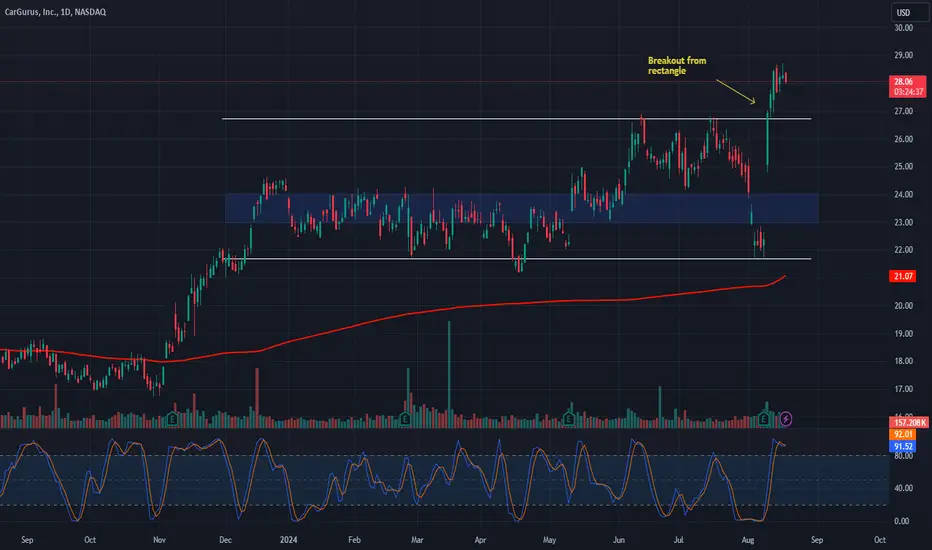Open the earnings marker near August

pos(764,419)
